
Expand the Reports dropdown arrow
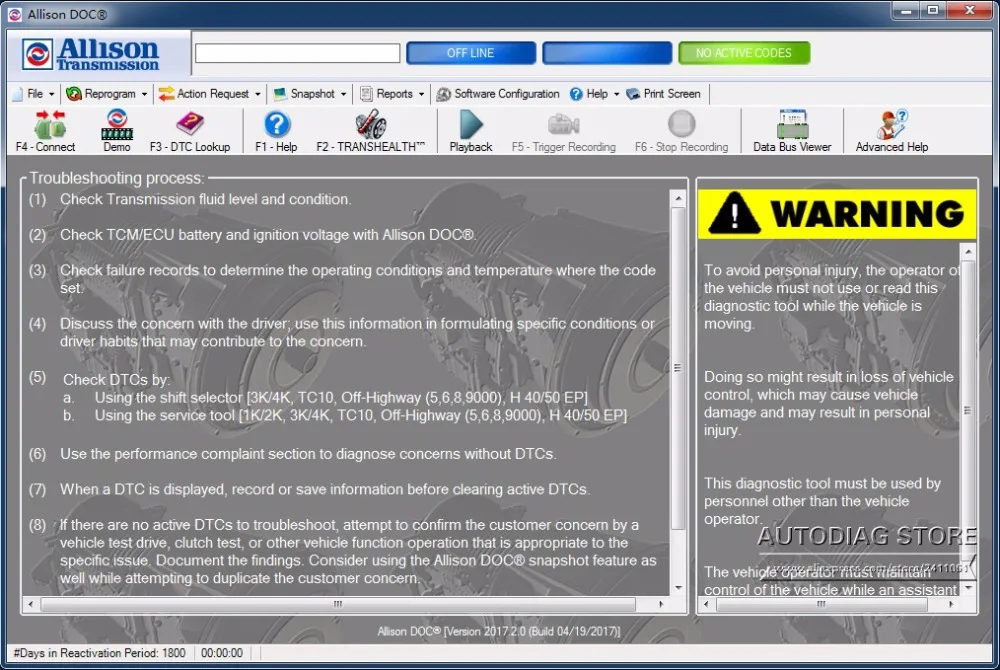pos(421,94)
